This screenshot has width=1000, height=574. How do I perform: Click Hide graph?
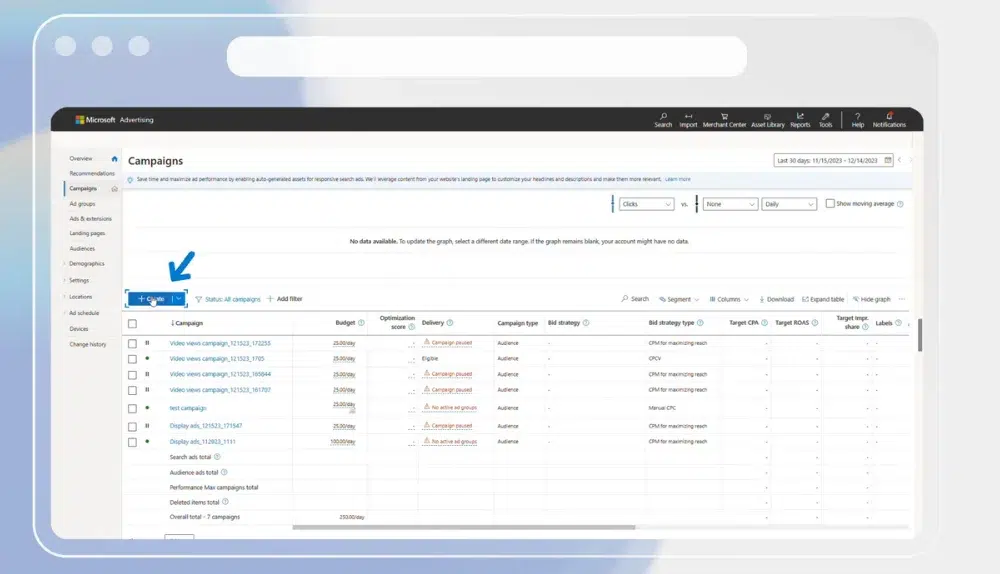(x=871, y=299)
